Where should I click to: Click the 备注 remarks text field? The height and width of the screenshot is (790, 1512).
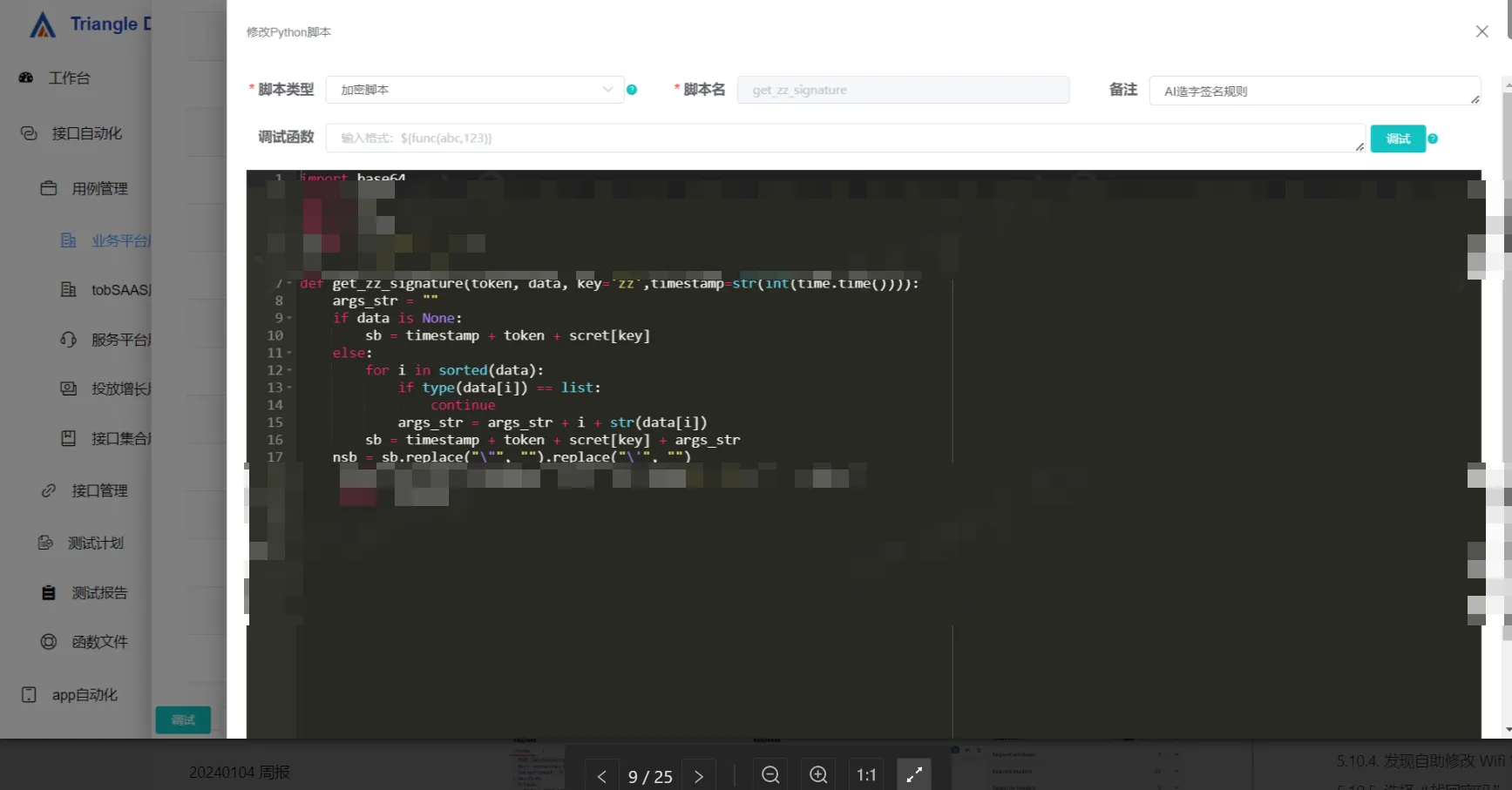click(x=1312, y=91)
